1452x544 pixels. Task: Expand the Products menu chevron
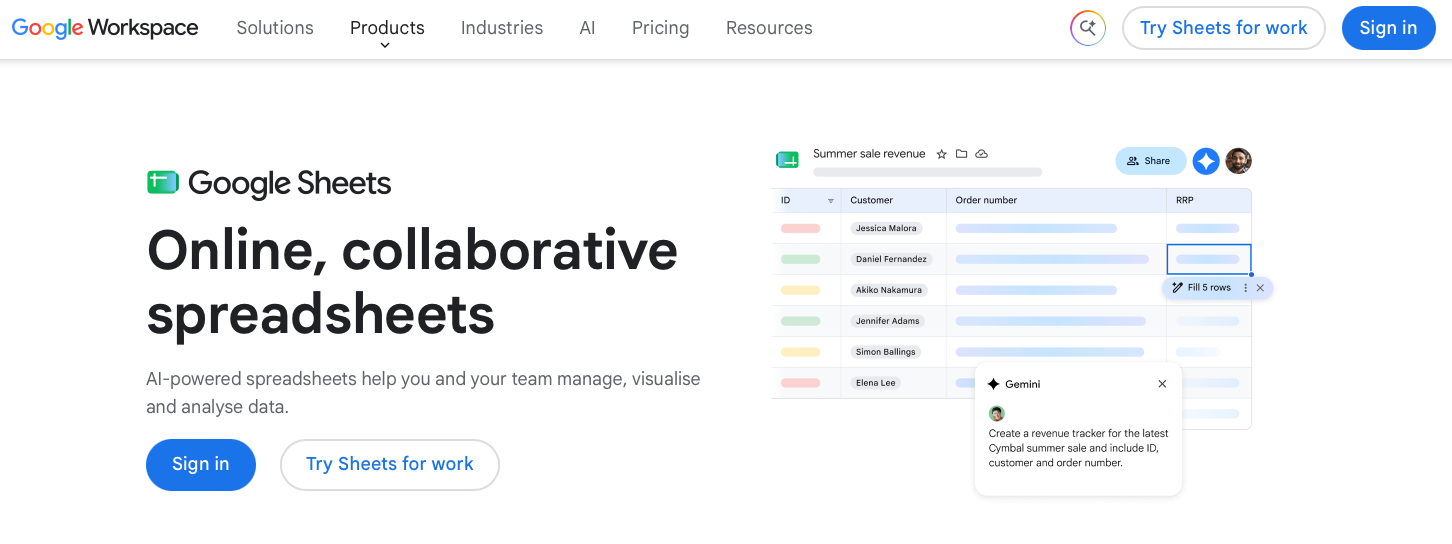(385, 45)
